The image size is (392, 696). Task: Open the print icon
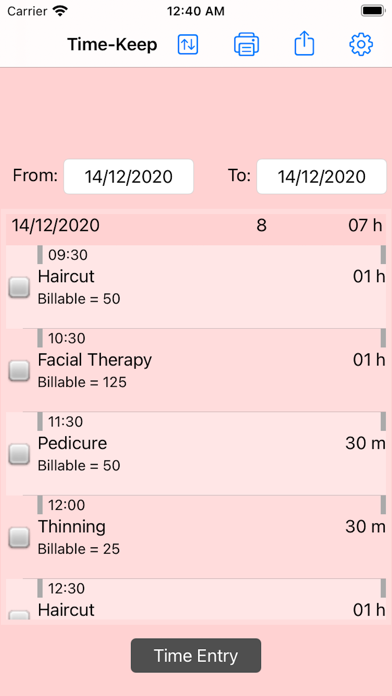pyautogui.click(x=246, y=45)
